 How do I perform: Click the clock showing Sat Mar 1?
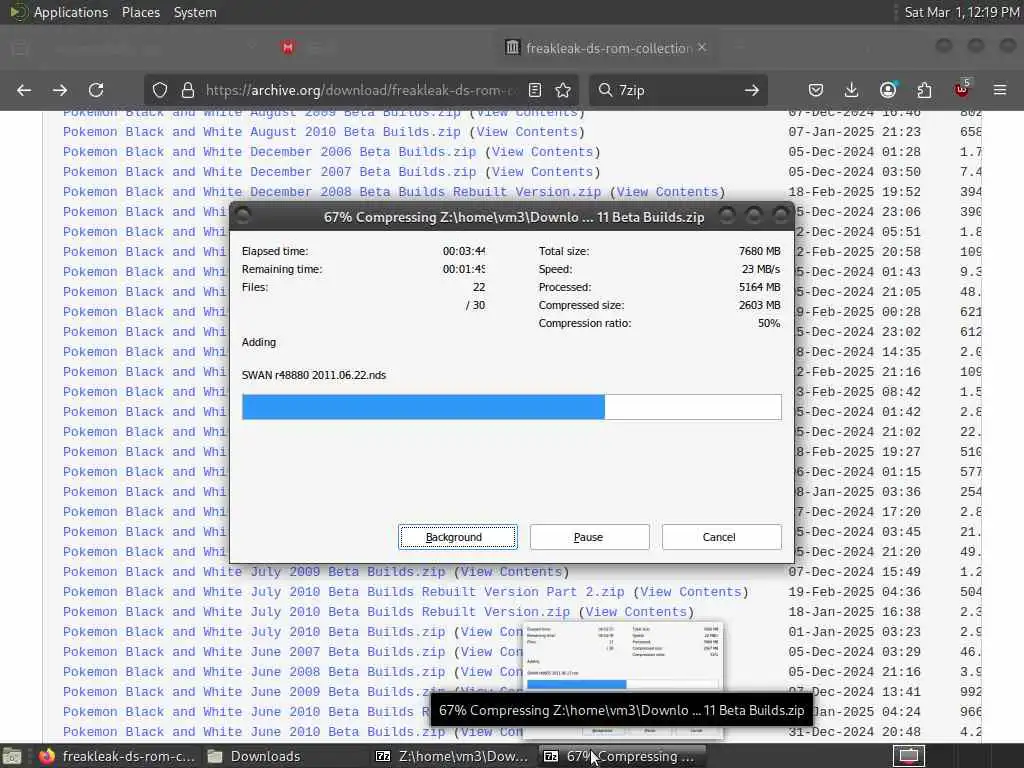point(961,12)
